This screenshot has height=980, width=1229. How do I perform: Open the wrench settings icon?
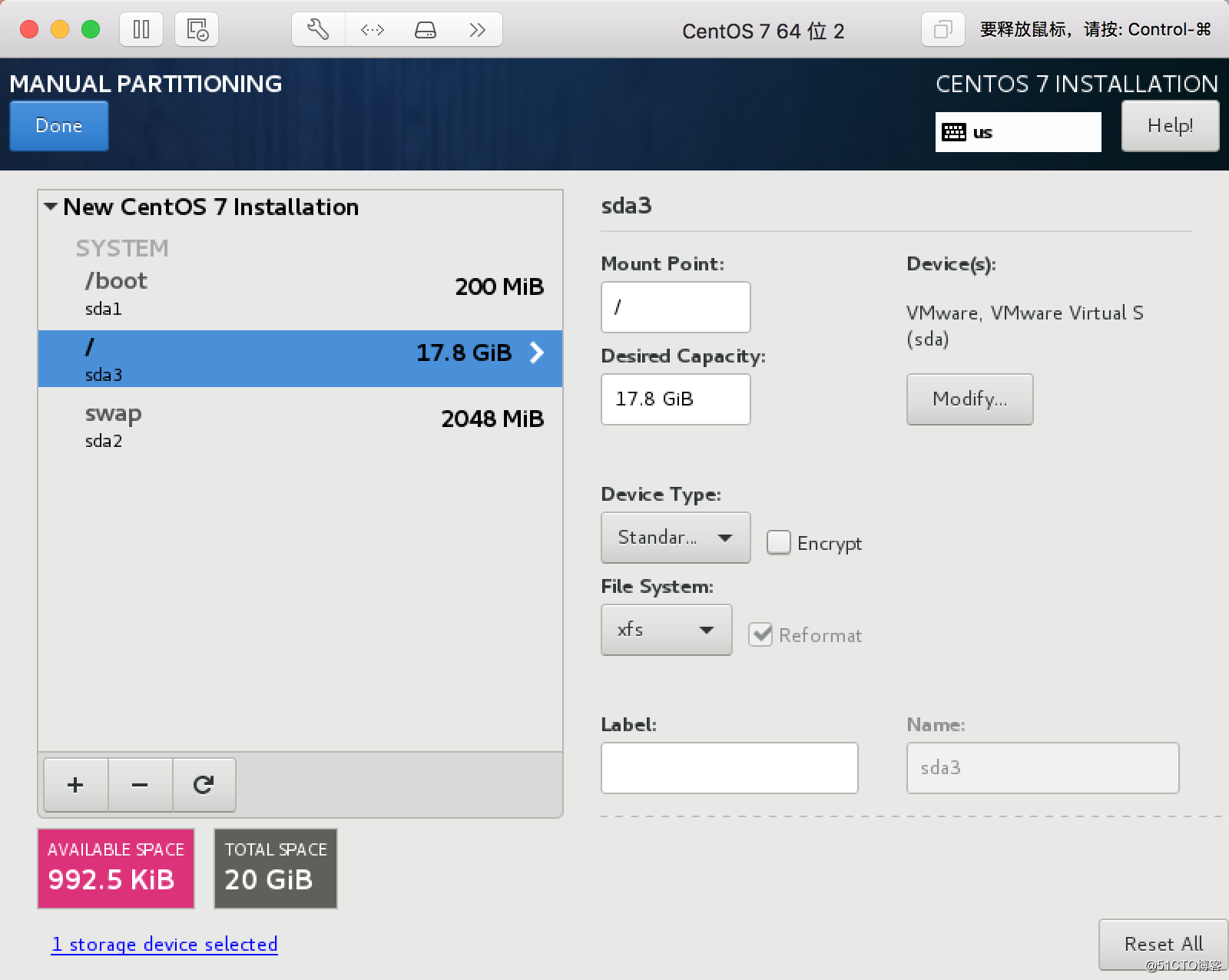(x=318, y=30)
